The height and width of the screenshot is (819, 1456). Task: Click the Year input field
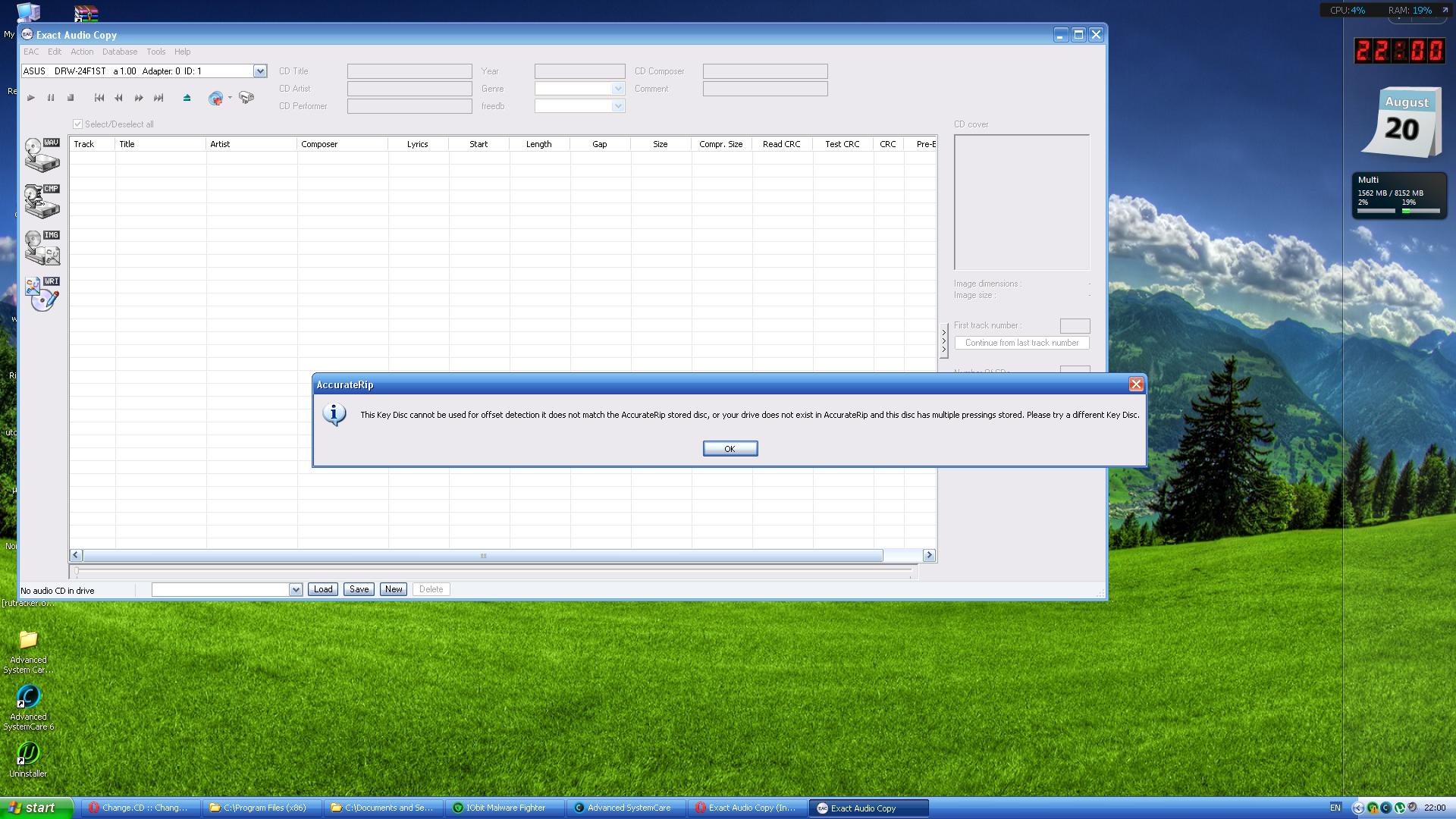(579, 71)
